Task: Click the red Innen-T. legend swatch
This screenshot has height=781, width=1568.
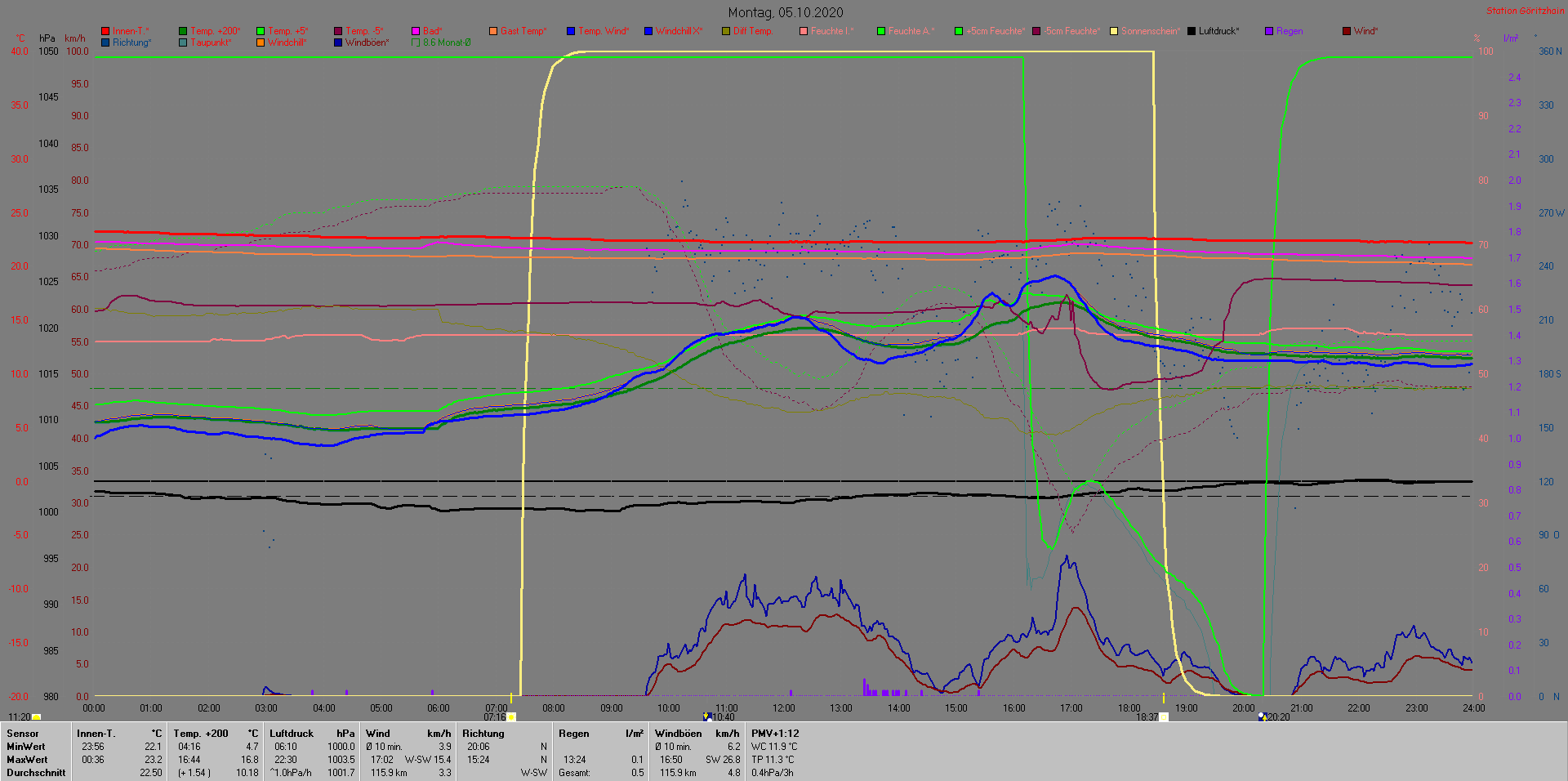Action: point(105,31)
